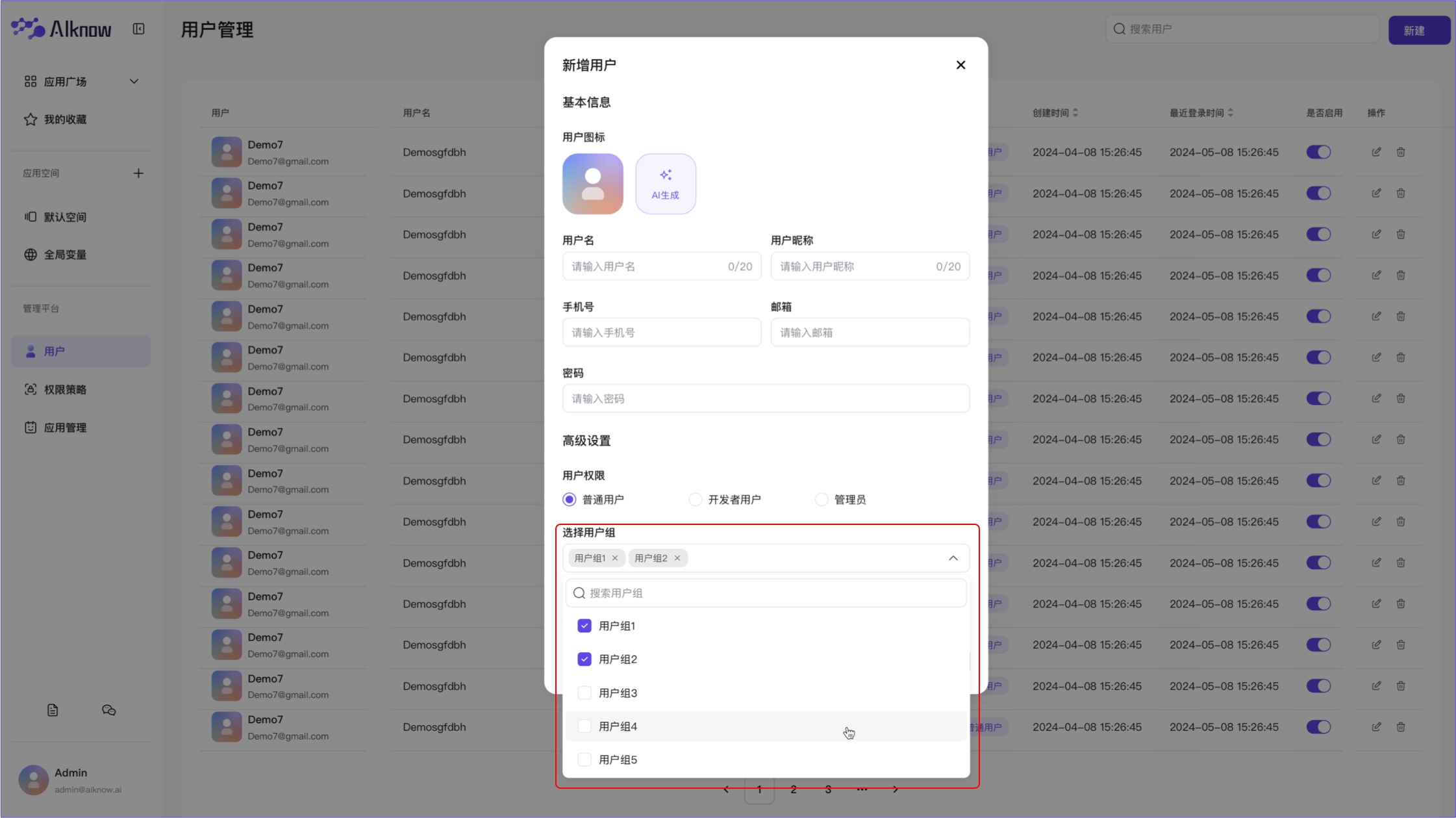Select the 管理员 permission radio button
The image size is (1456, 818).
tap(822, 499)
